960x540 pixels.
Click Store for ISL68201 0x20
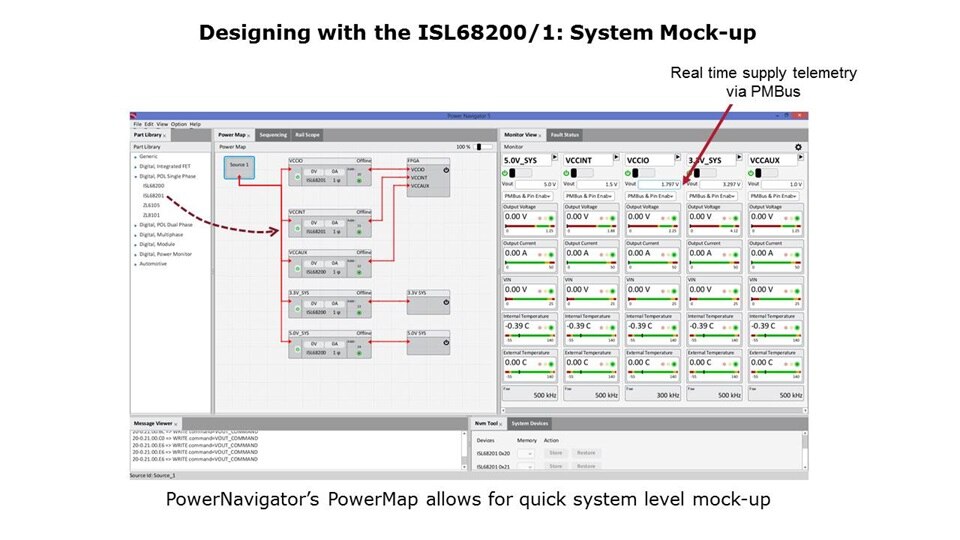pos(555,453)
